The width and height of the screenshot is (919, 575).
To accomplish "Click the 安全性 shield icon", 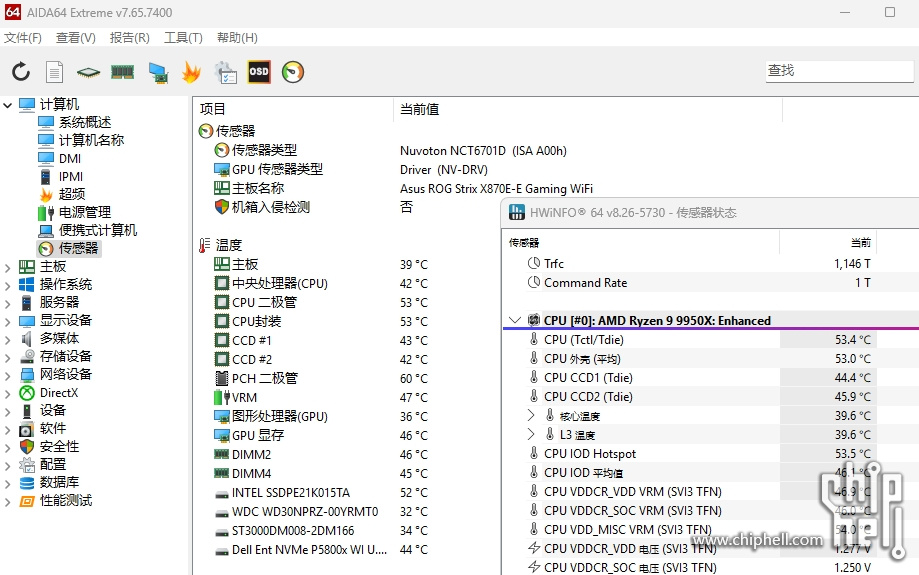I will coord(27,447).
